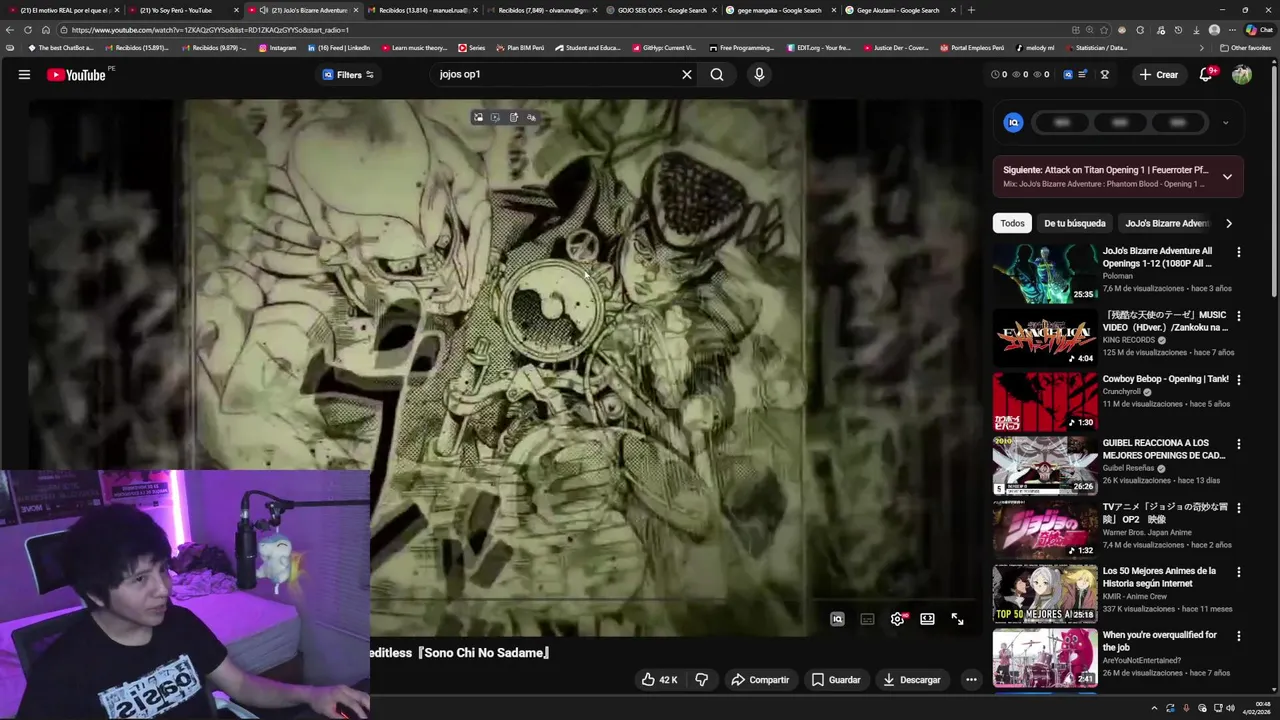Open options for JoJo's All Openings 1-12 video
This screenshot has width=1280, height=720.
(1238, 252)
